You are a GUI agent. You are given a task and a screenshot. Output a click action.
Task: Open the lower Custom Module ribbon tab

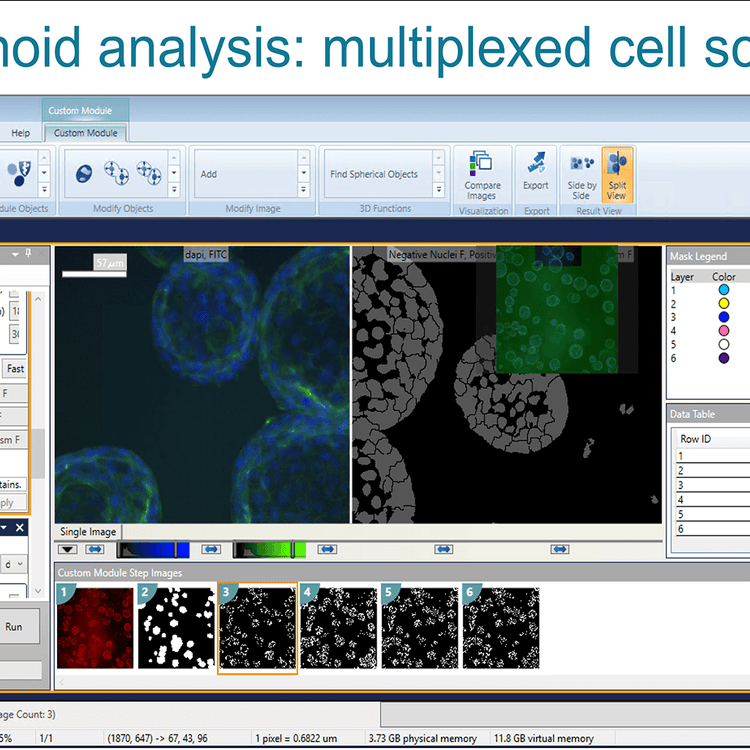click(86, 133)
